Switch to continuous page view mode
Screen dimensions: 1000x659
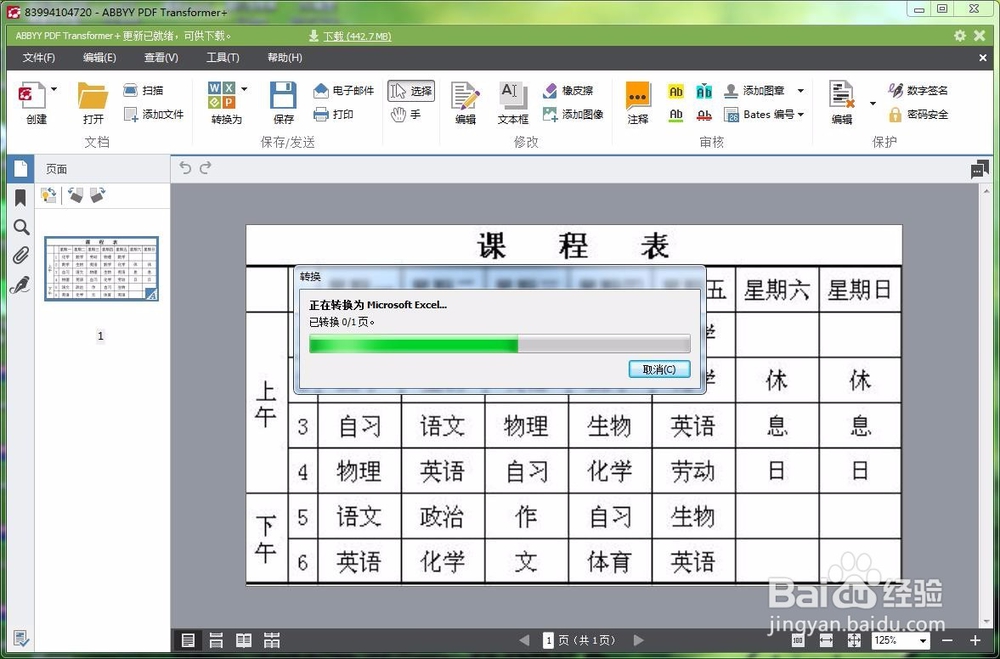(216, 640)
